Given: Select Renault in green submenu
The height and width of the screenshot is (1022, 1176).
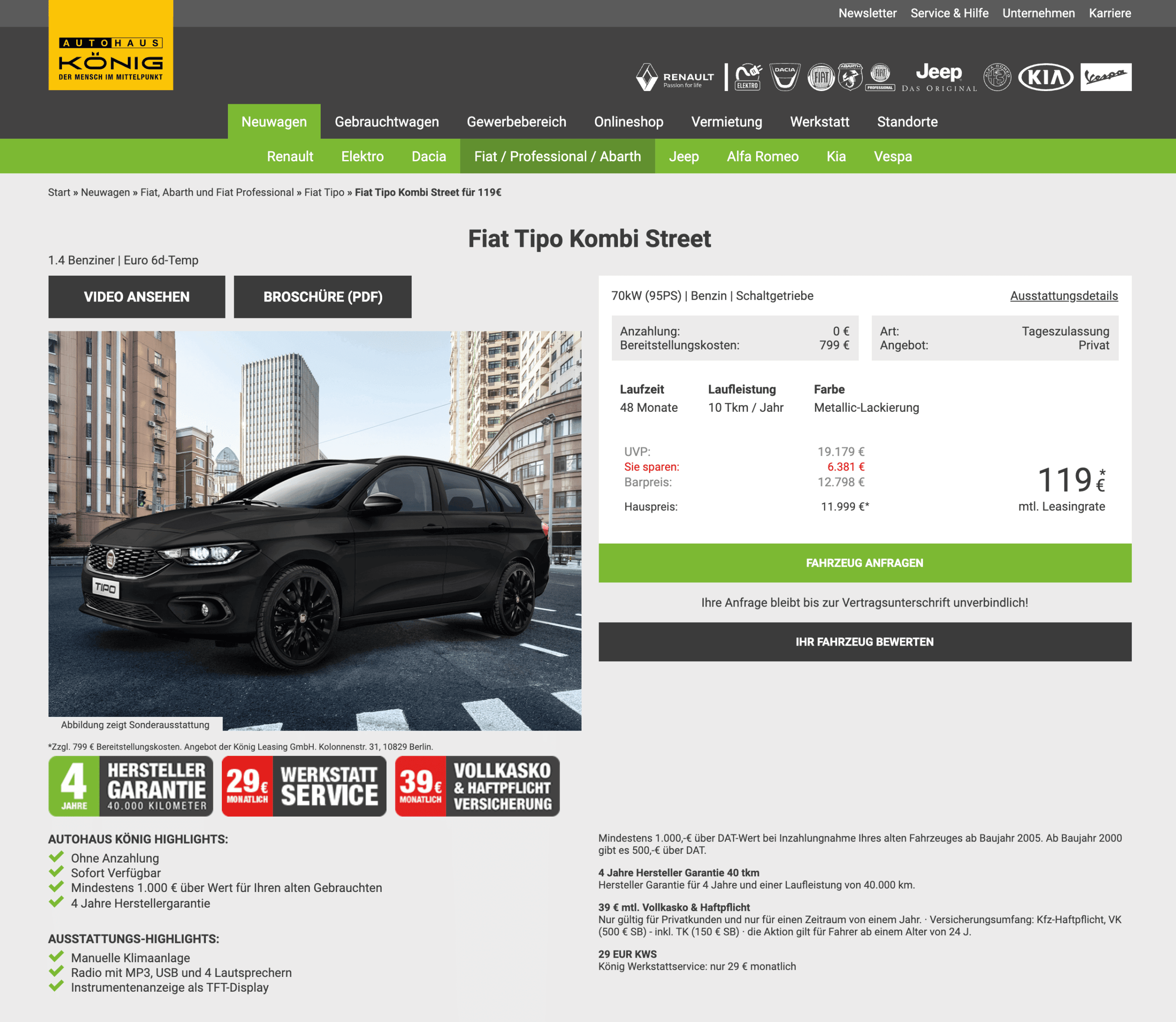Looking at the screenshot, I should click(x=290, y=156).
